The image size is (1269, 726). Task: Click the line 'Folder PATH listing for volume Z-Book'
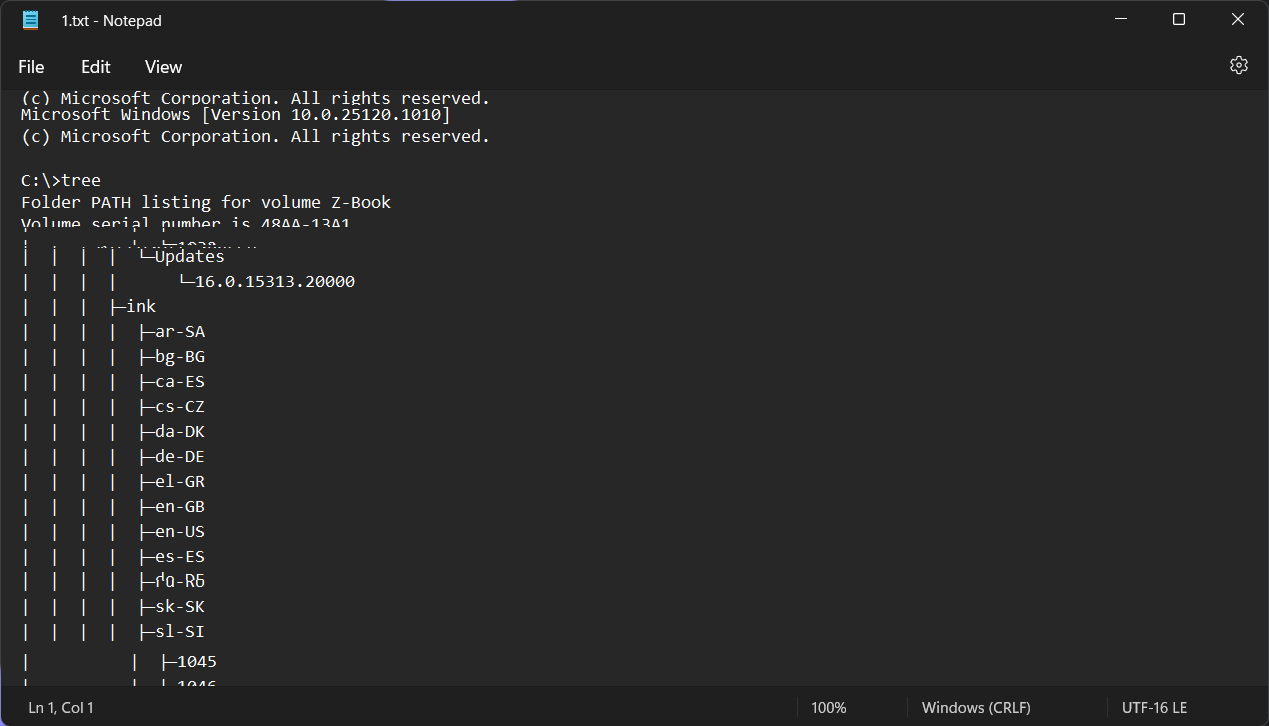pyautogui.click(x=206, y=202)
